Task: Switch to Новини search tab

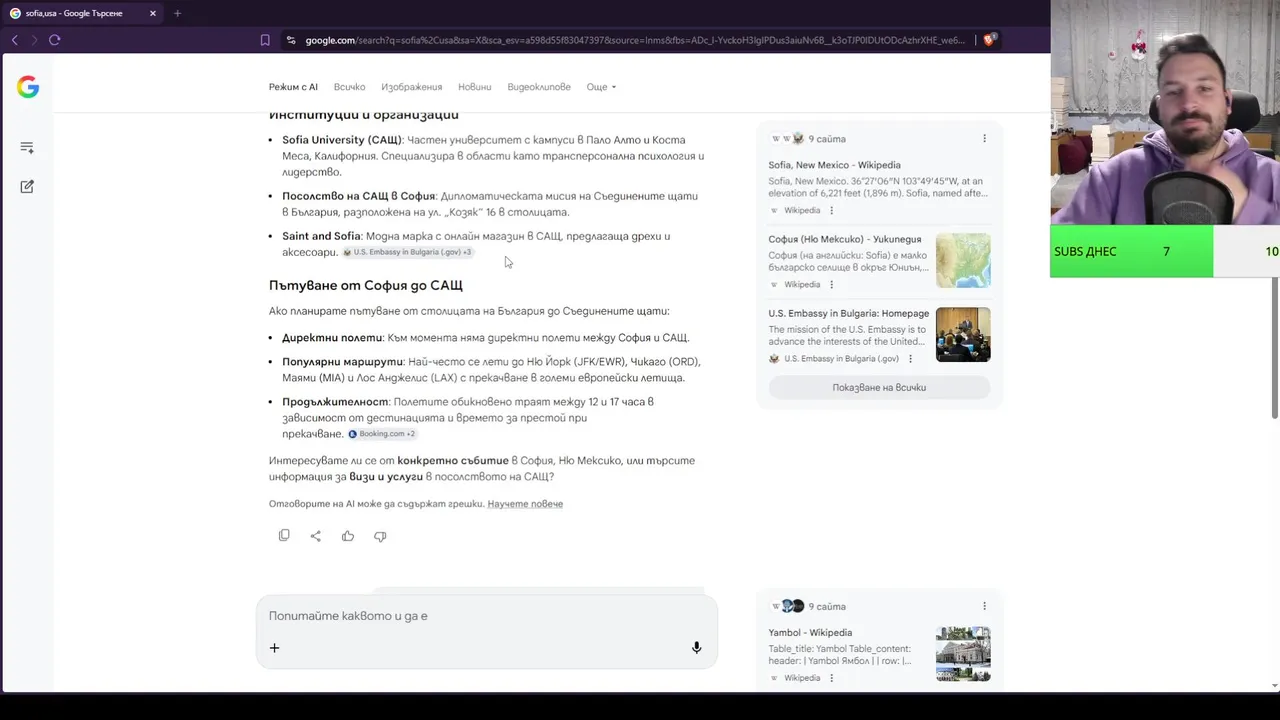Action: [475, 87]
